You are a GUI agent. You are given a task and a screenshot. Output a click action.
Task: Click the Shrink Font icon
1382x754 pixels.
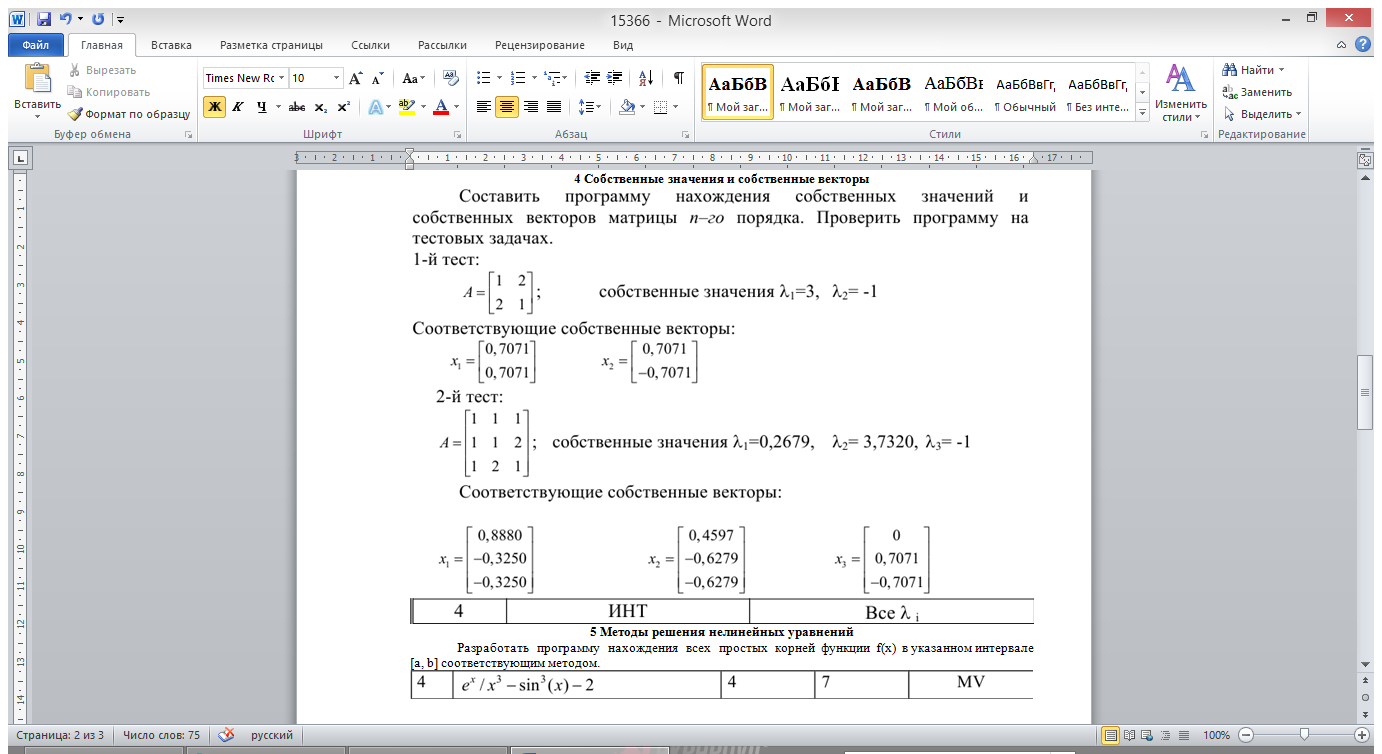point(378,78)
